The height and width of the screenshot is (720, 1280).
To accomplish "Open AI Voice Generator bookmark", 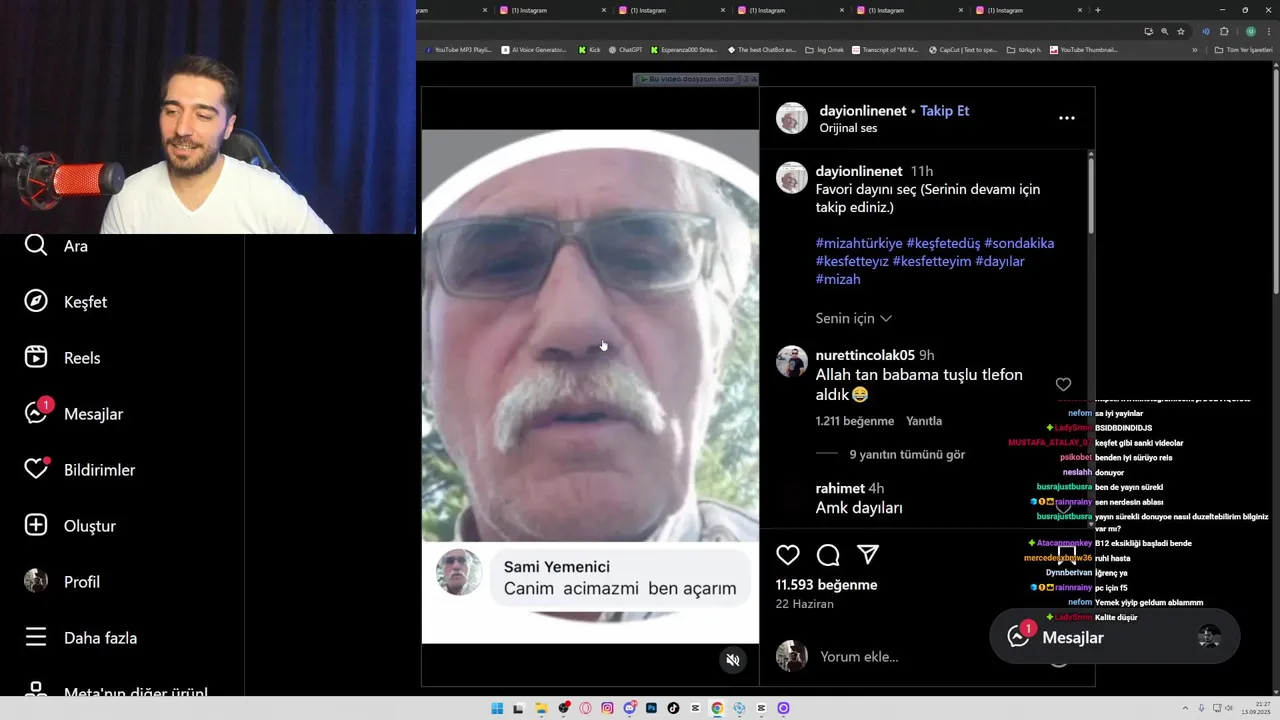I will (534, 49).
